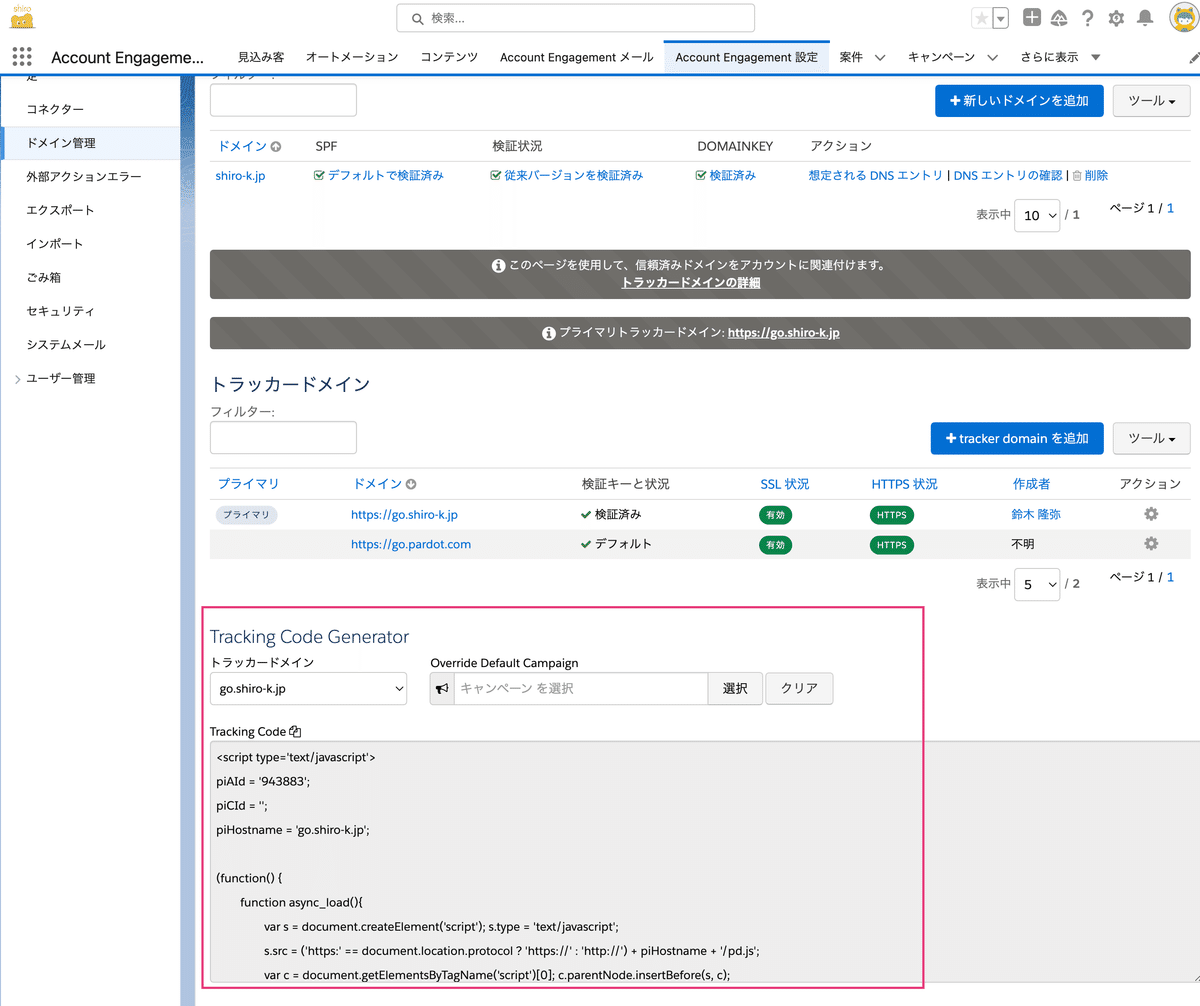
Task: Open the notifications bell
Action: click(x=1145, y=18)
